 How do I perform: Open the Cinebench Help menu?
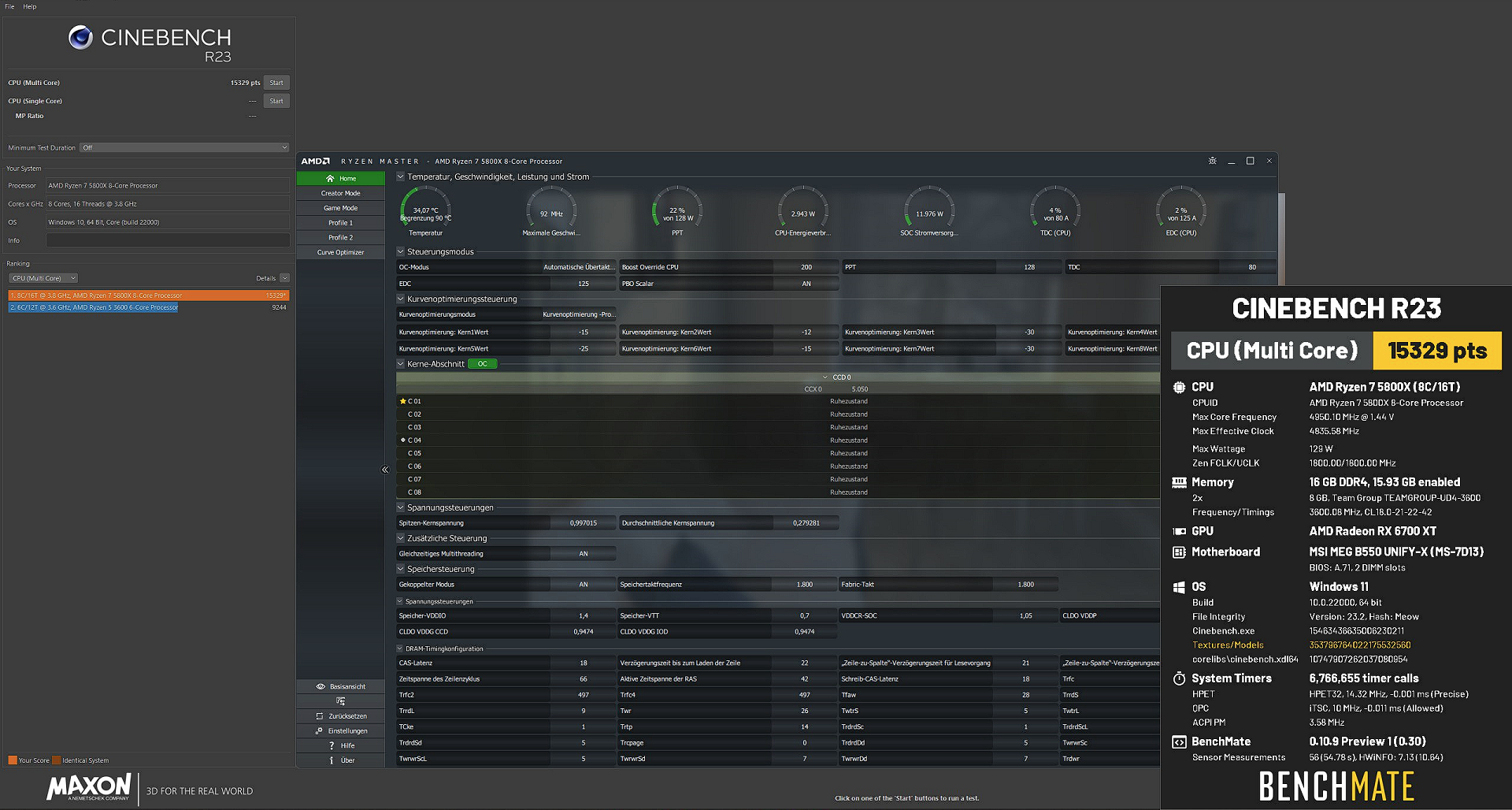[30, 6]
